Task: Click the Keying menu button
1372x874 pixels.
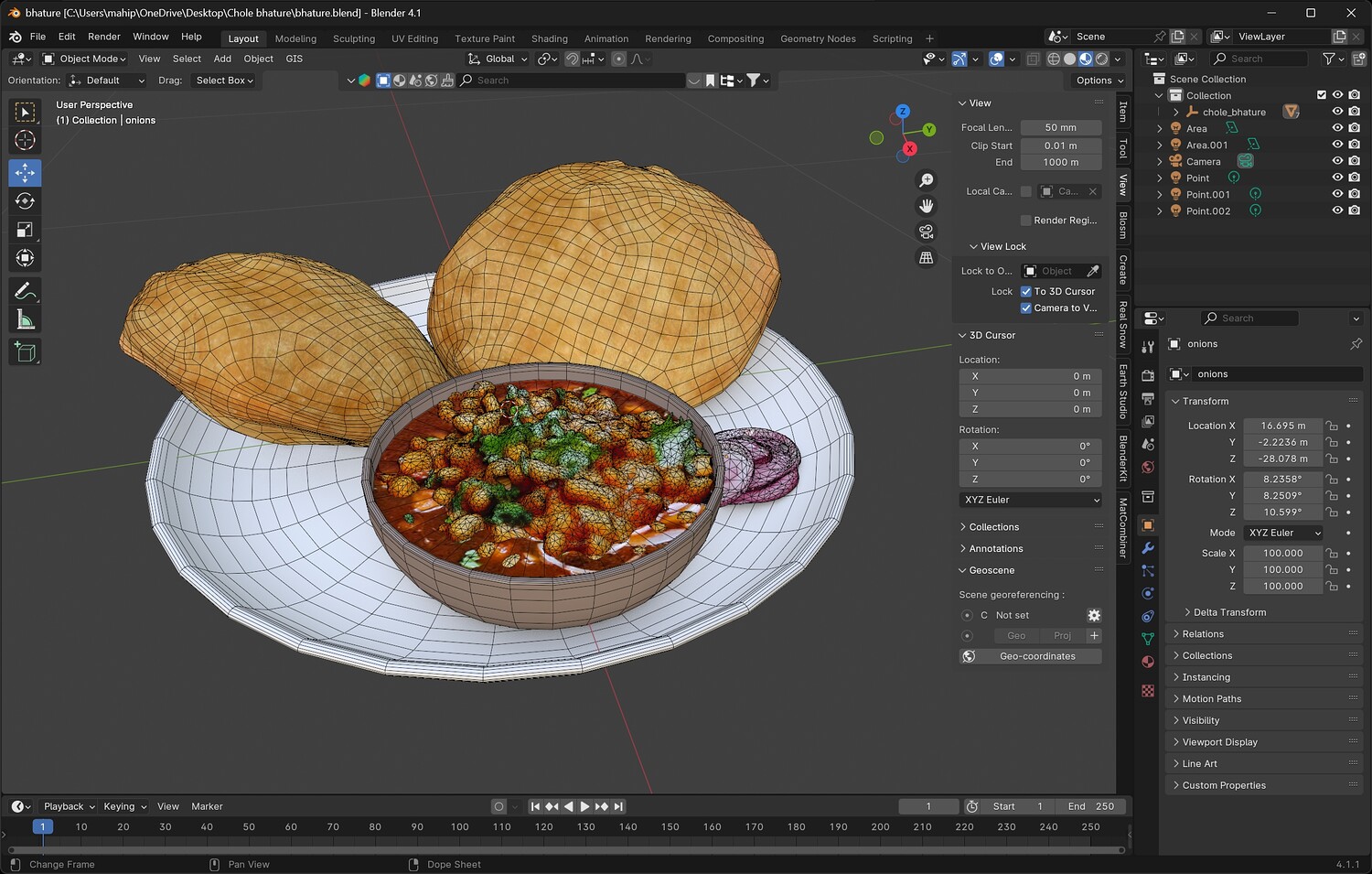Action: pyautogui.click(x=125, y=806)
